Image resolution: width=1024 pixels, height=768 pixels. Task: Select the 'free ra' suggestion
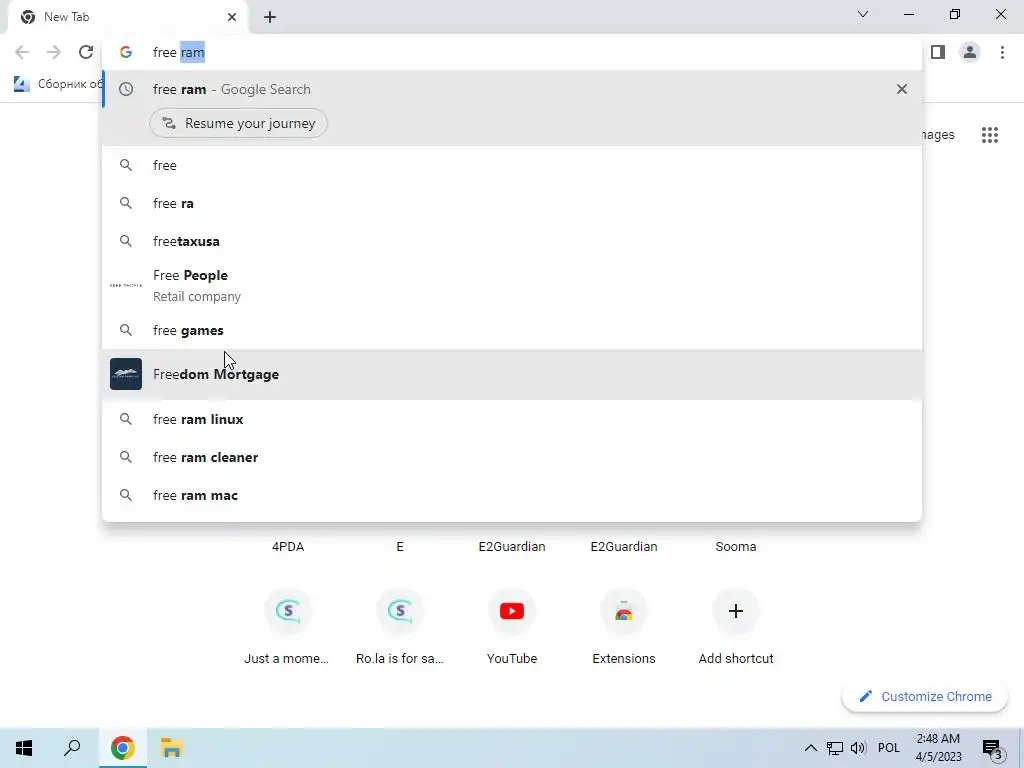point(512,203)
